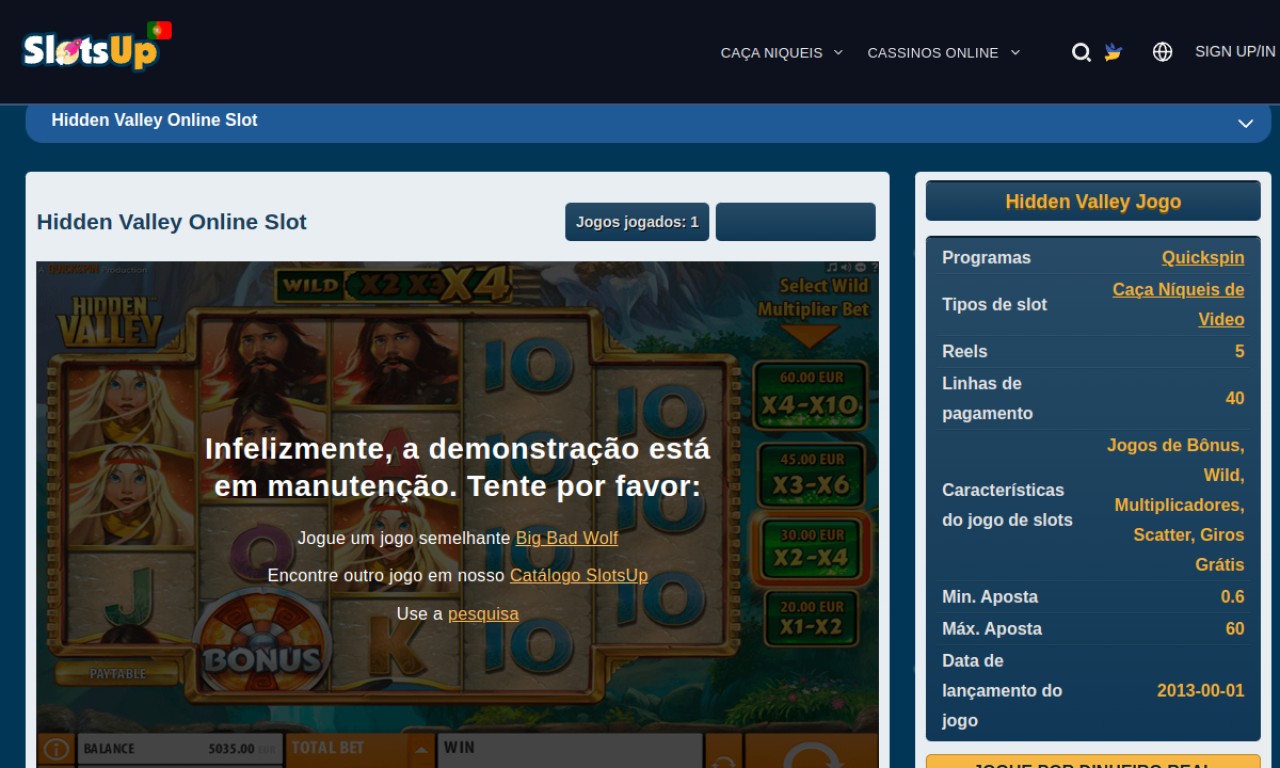Click the blank button beside Jogos jogados

795,222
